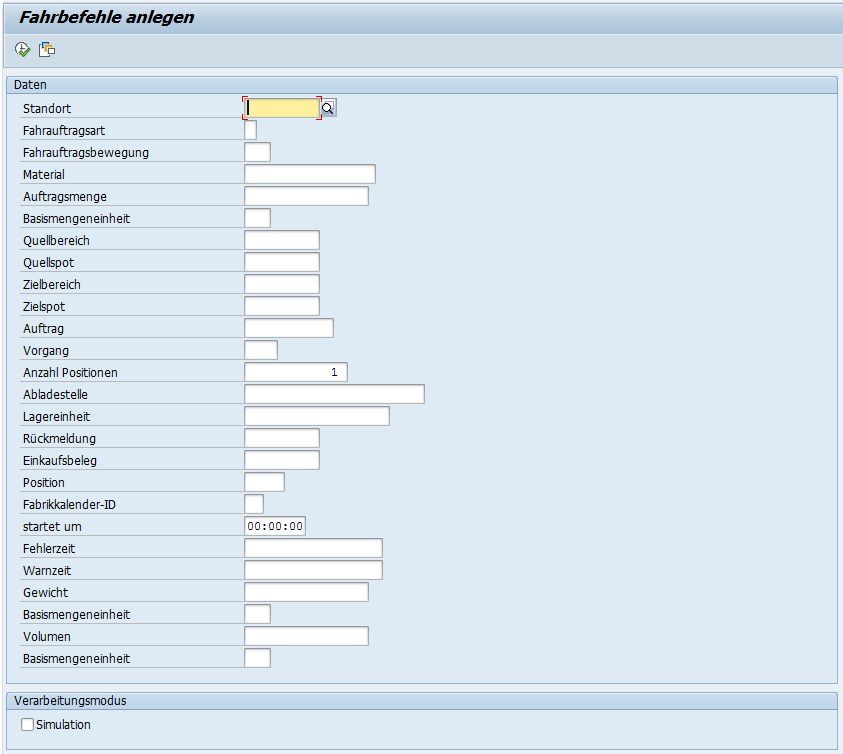
Task: Focus the Anzahl Positionen field
Action: pyautogui.click(x=295, y=372)
